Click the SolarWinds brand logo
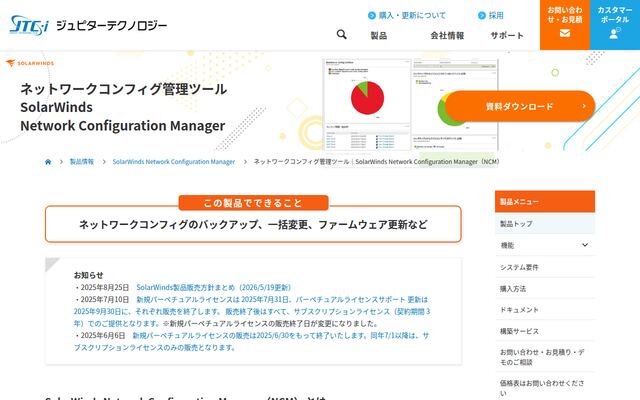640x400 pixels. pyautogui.click(x=30, y=63)
